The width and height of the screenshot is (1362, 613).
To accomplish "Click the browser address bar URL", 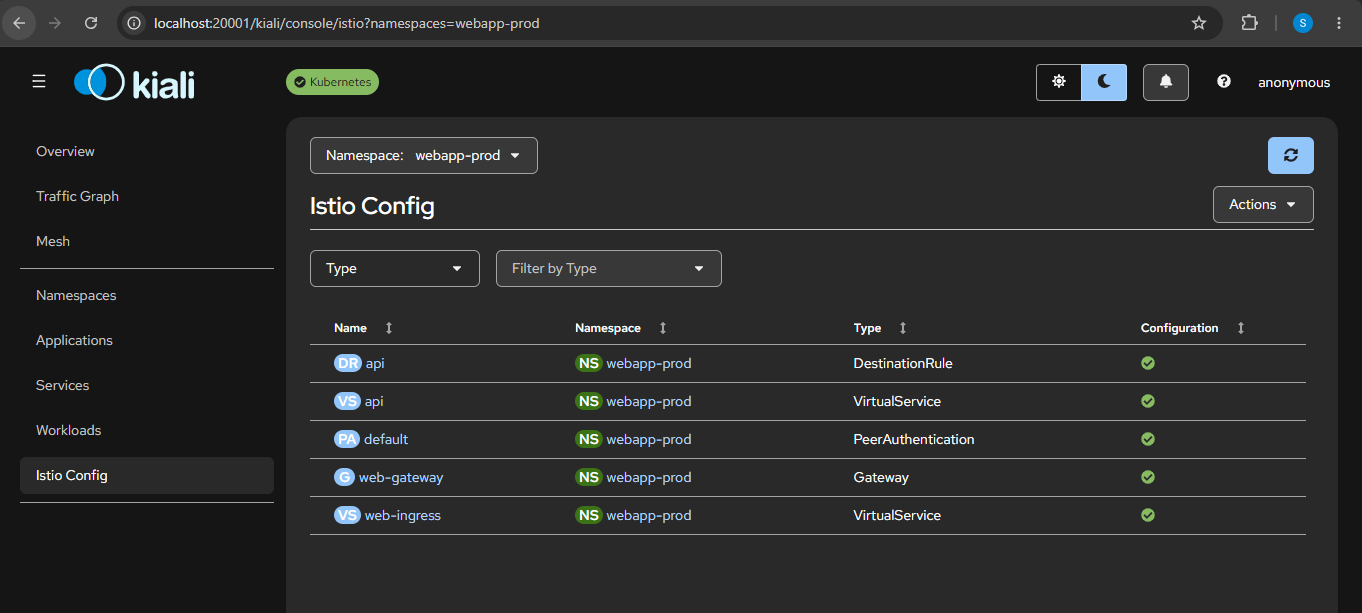I will click(x=347, y=23).
